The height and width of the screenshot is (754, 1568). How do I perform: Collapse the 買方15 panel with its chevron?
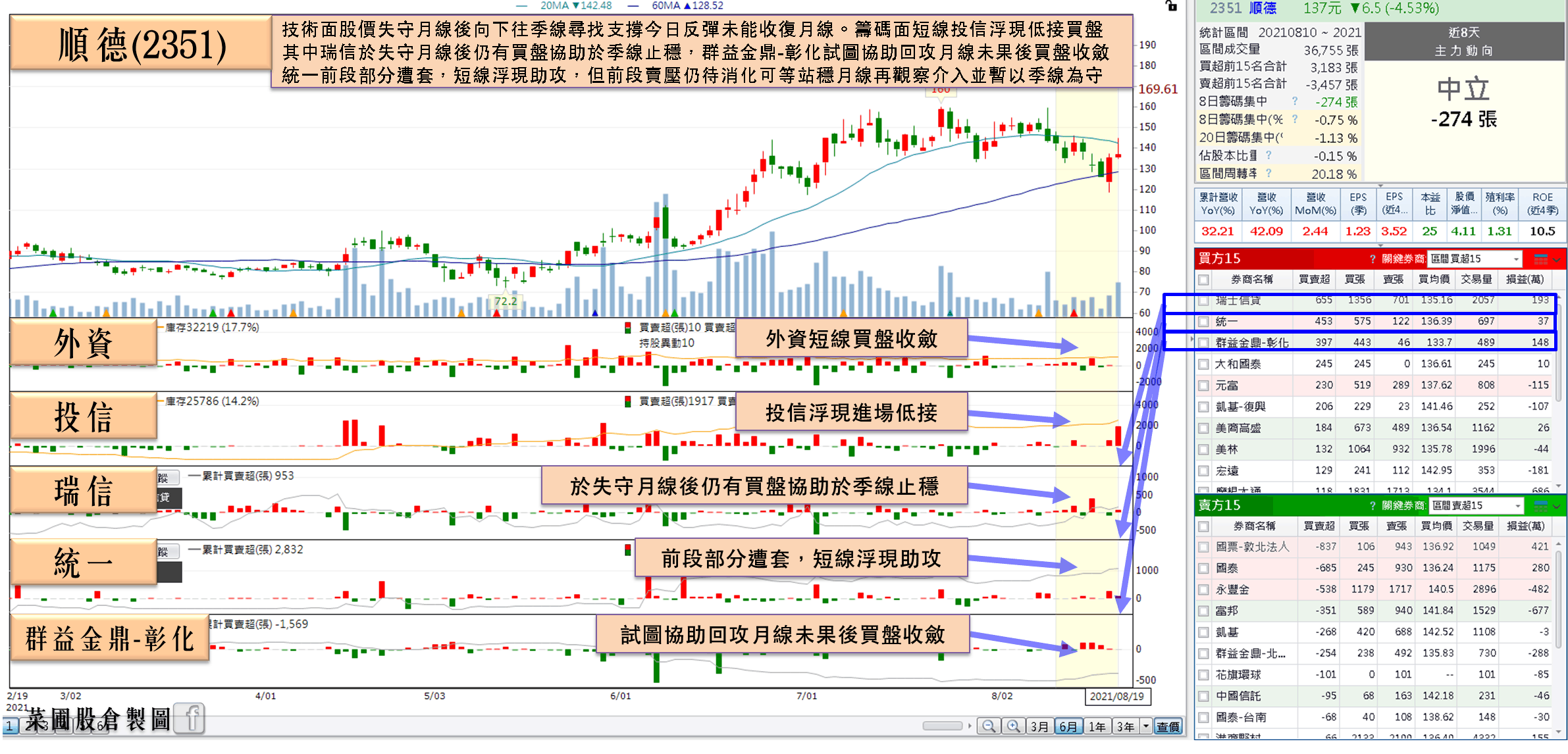click(x=1557, y=259)
